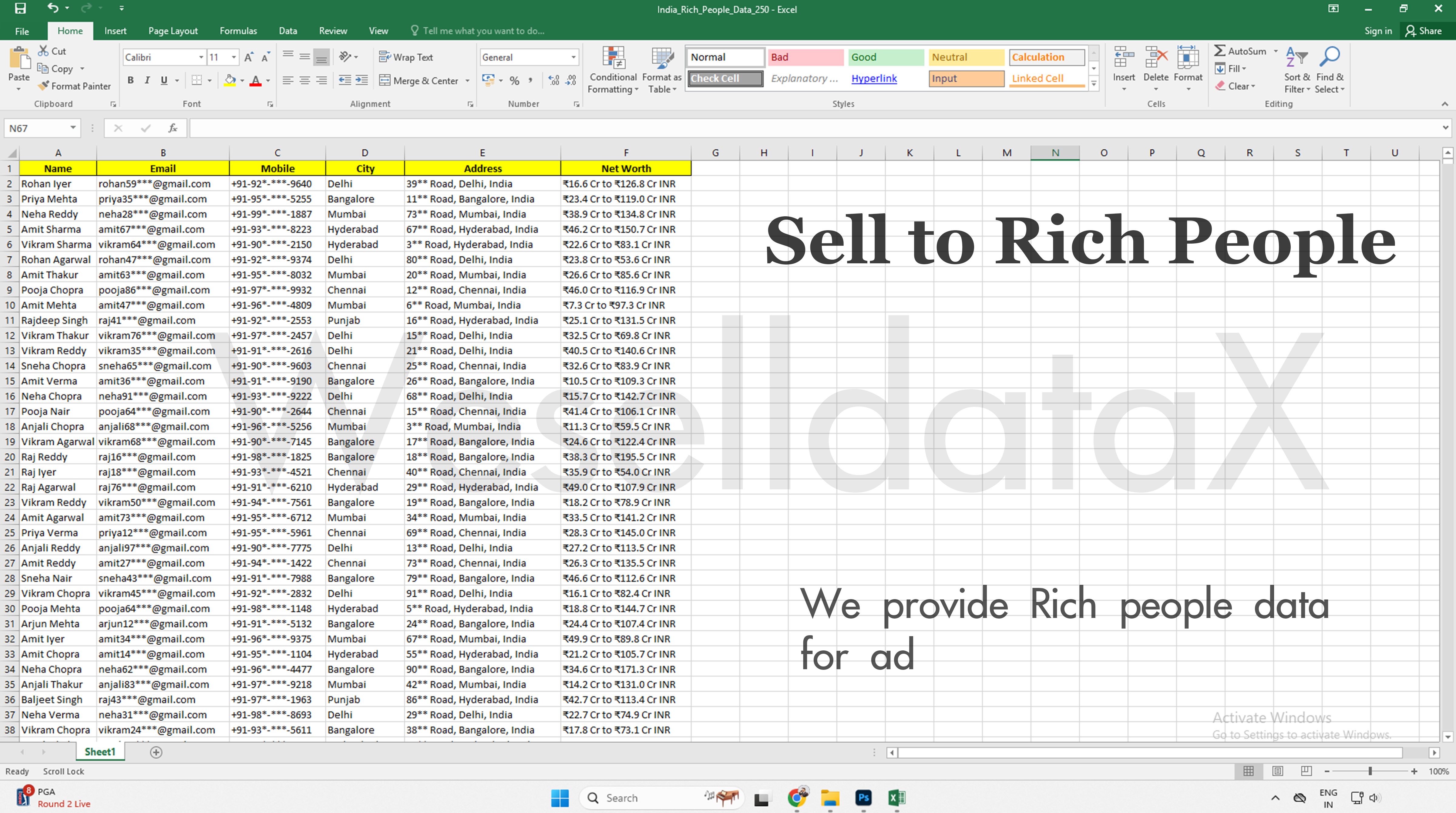1456x813 pixels.
Task: Click the increase indent icon
Action: (362, 80)
